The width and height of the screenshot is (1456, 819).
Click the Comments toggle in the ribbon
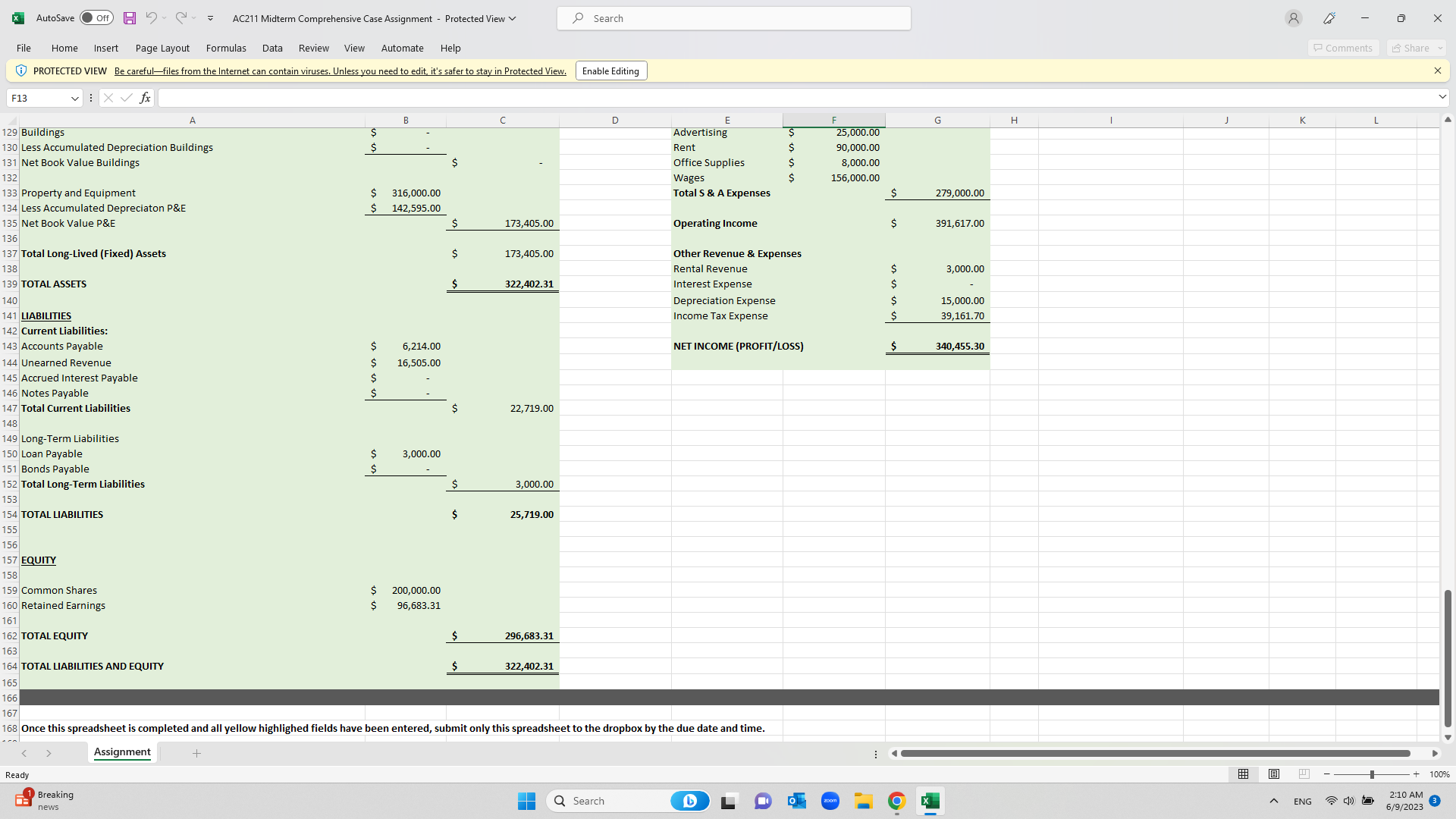1343,48
